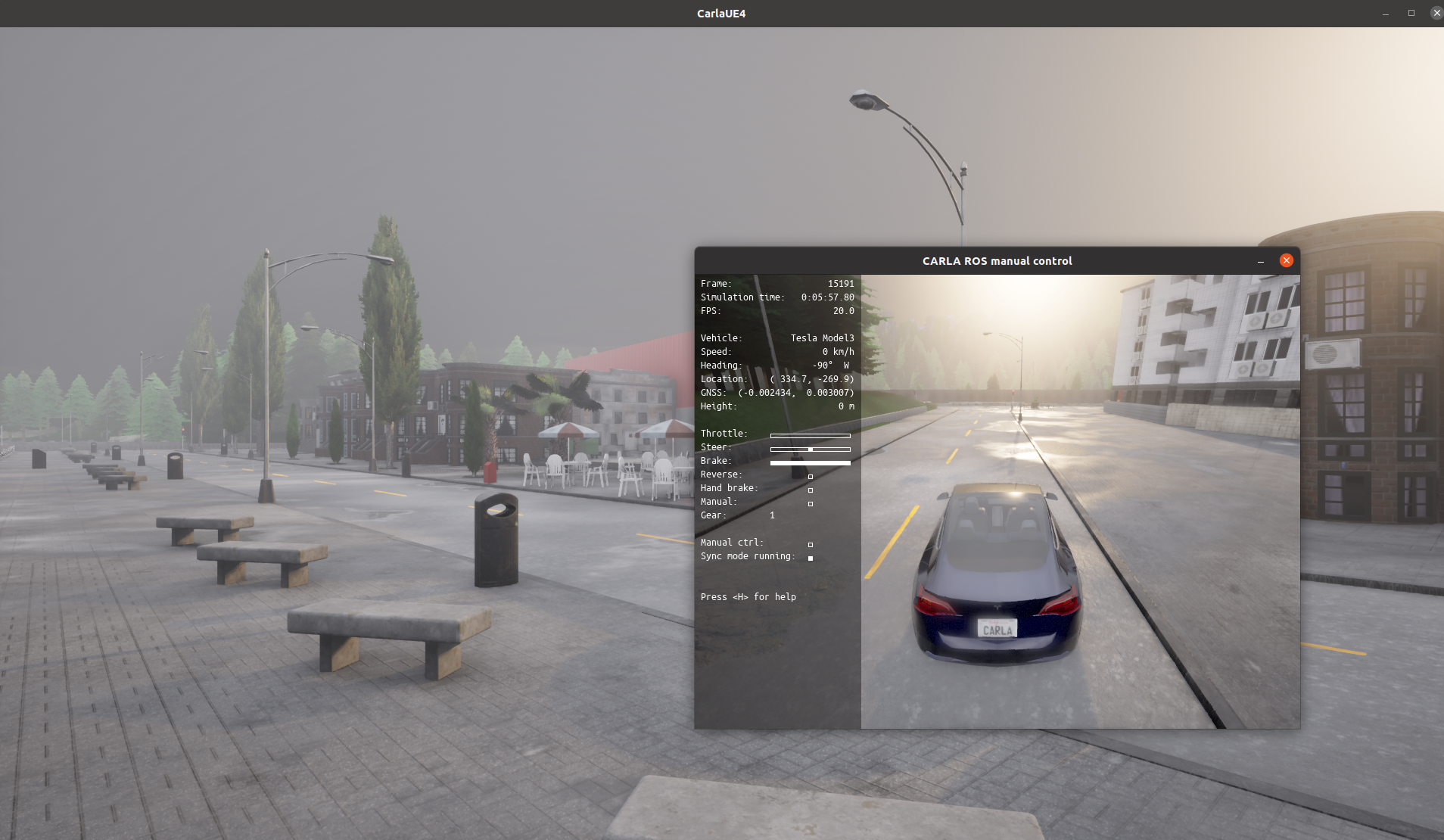Click the CARLA license plate on the car
Image resolution: width=1444 pixels, height=840 pixels.
[x=997, y=630]
